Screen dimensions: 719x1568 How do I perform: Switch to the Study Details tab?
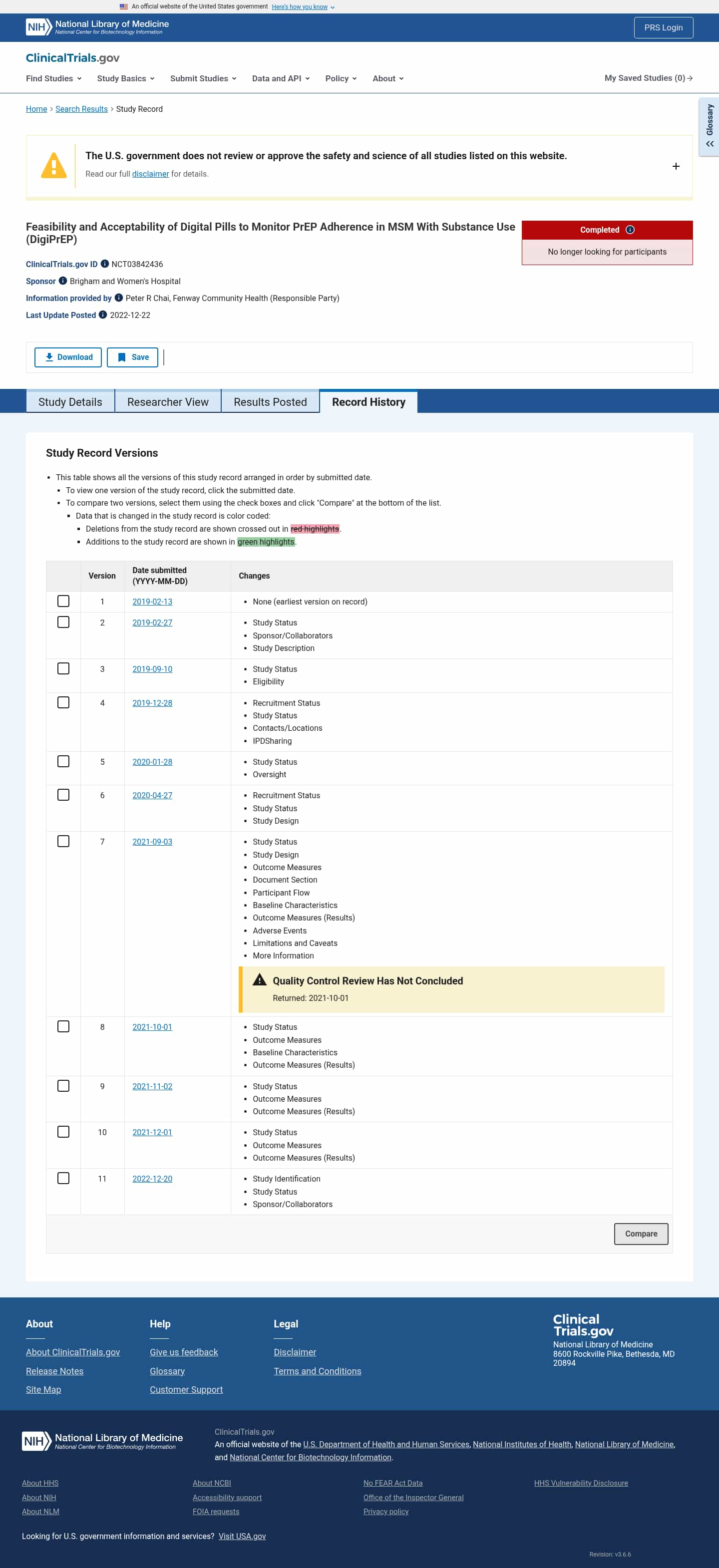[x=70, y=402]
